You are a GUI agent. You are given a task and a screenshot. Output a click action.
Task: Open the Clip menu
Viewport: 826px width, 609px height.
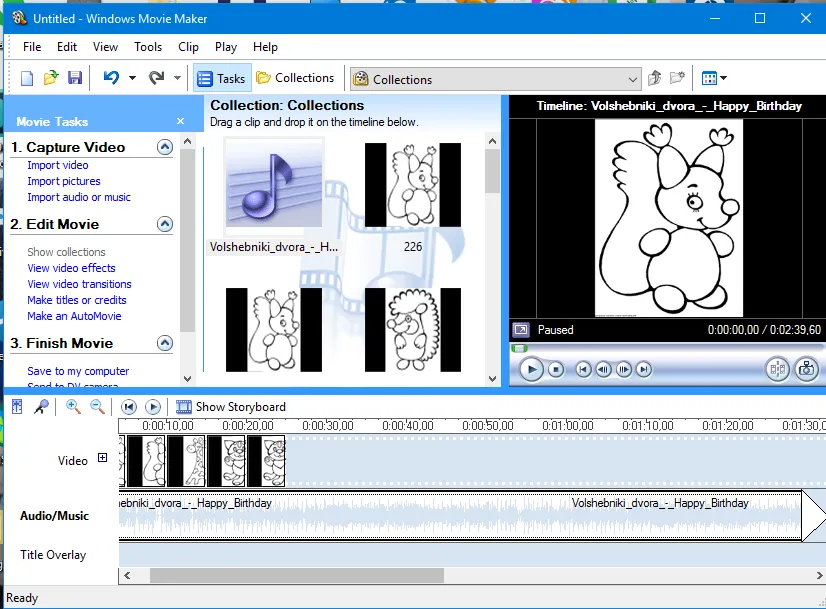click(188, 47)
